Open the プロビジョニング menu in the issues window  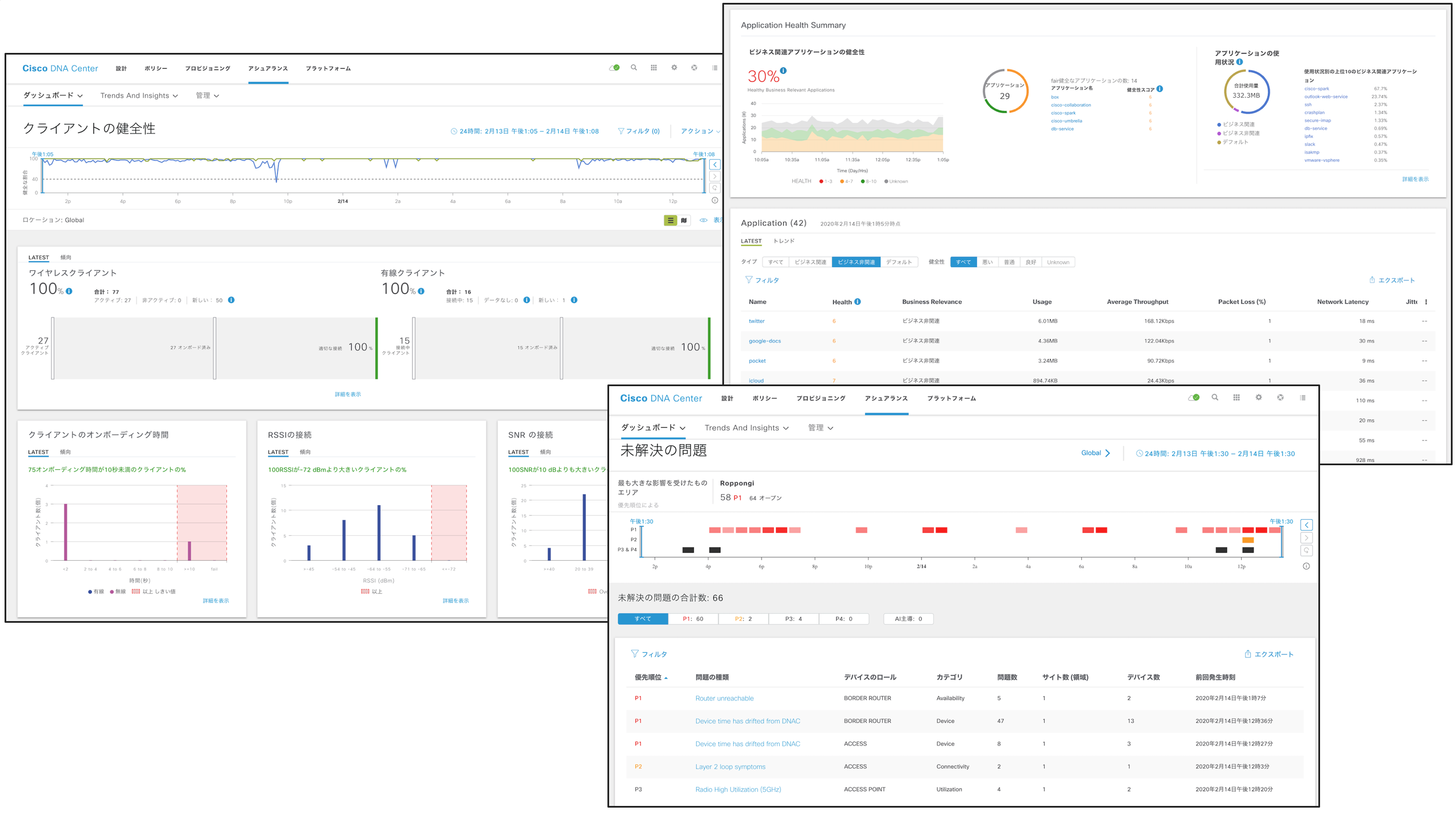pos(821,398)
